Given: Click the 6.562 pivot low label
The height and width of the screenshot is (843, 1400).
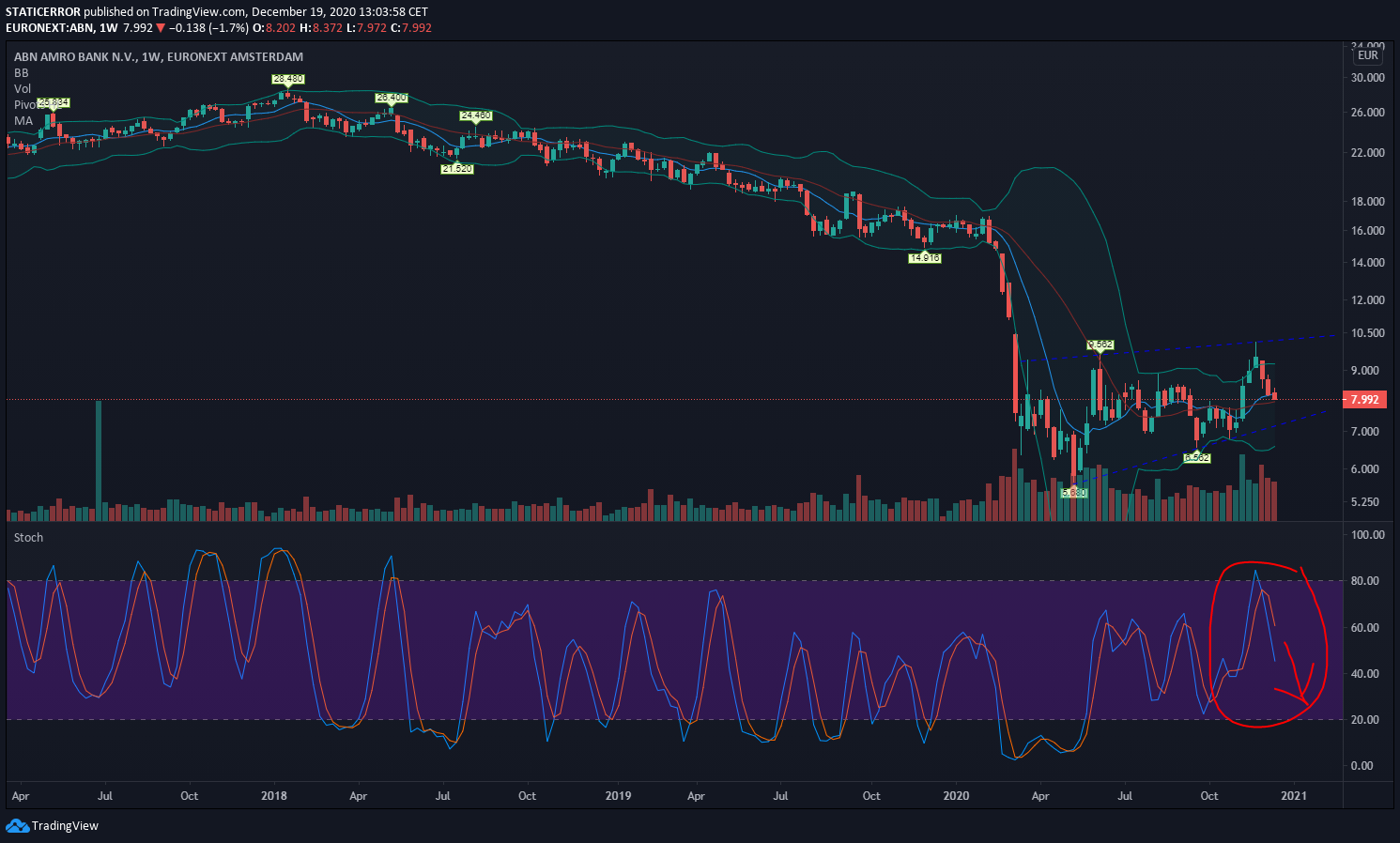Looking at the screenshot, I should click(x=1197, y=457).
